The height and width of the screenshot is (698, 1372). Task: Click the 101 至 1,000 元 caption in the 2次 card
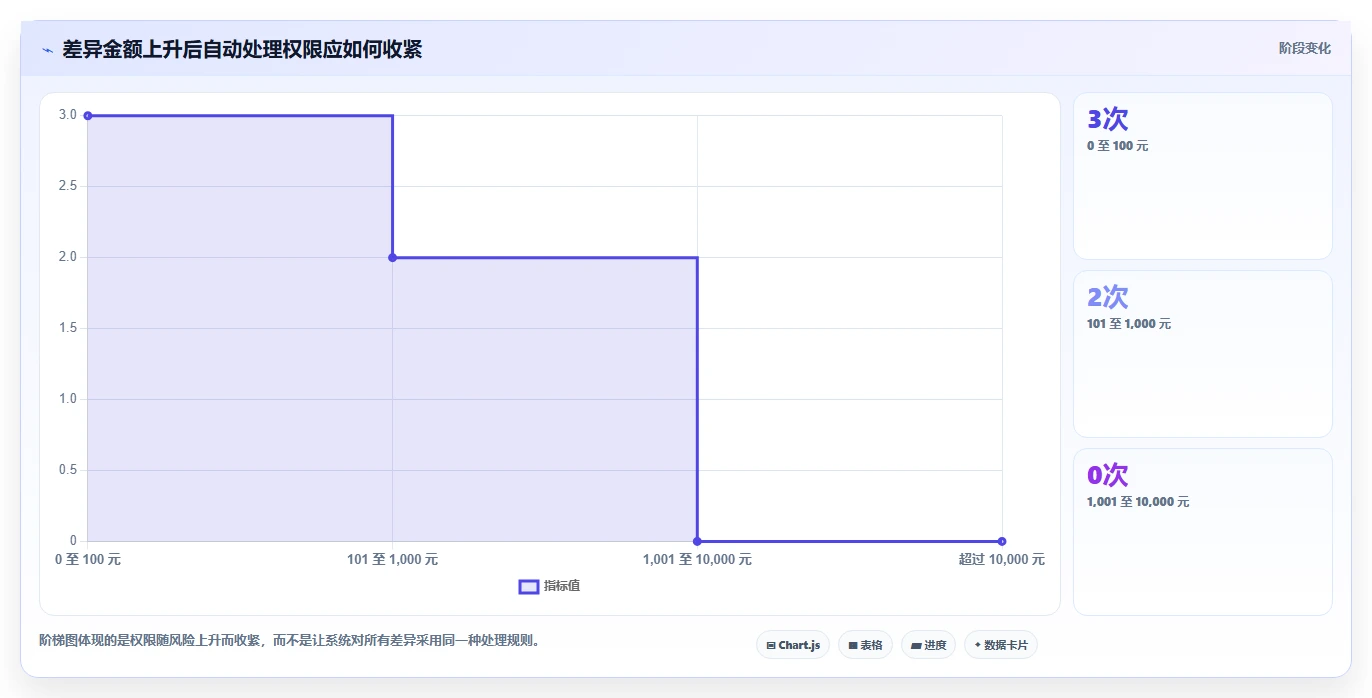coord(1129,324)
